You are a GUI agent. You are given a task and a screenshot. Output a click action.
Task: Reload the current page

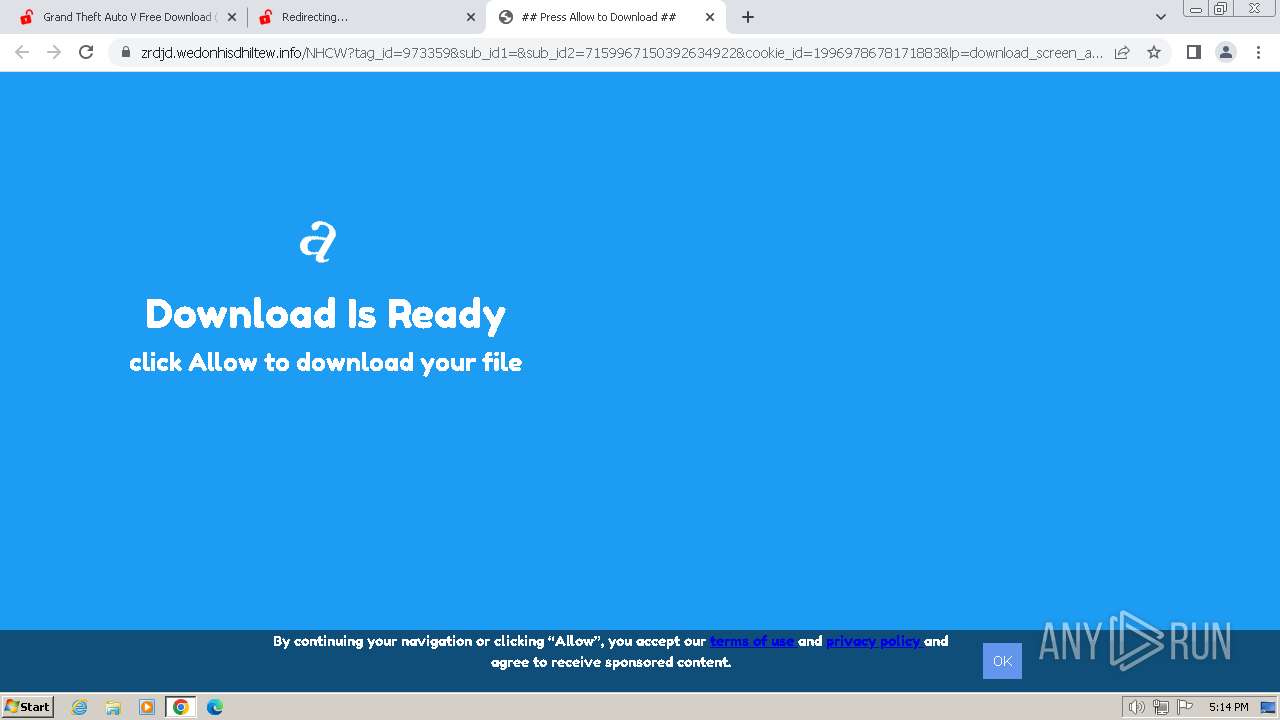click(86, 52)
